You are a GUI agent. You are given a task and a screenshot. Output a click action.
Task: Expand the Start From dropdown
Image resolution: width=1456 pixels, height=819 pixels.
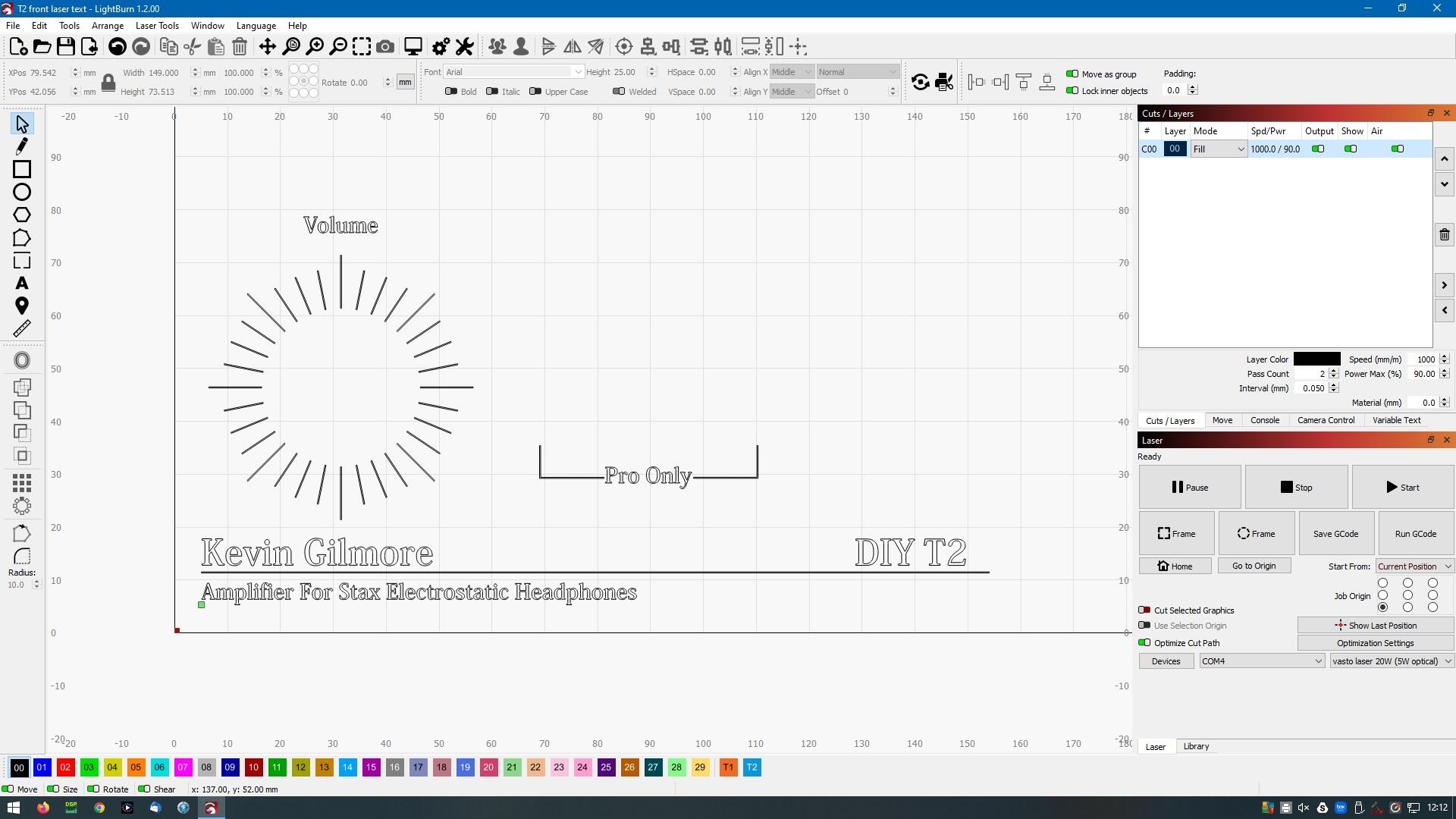tap(1414, 566)
